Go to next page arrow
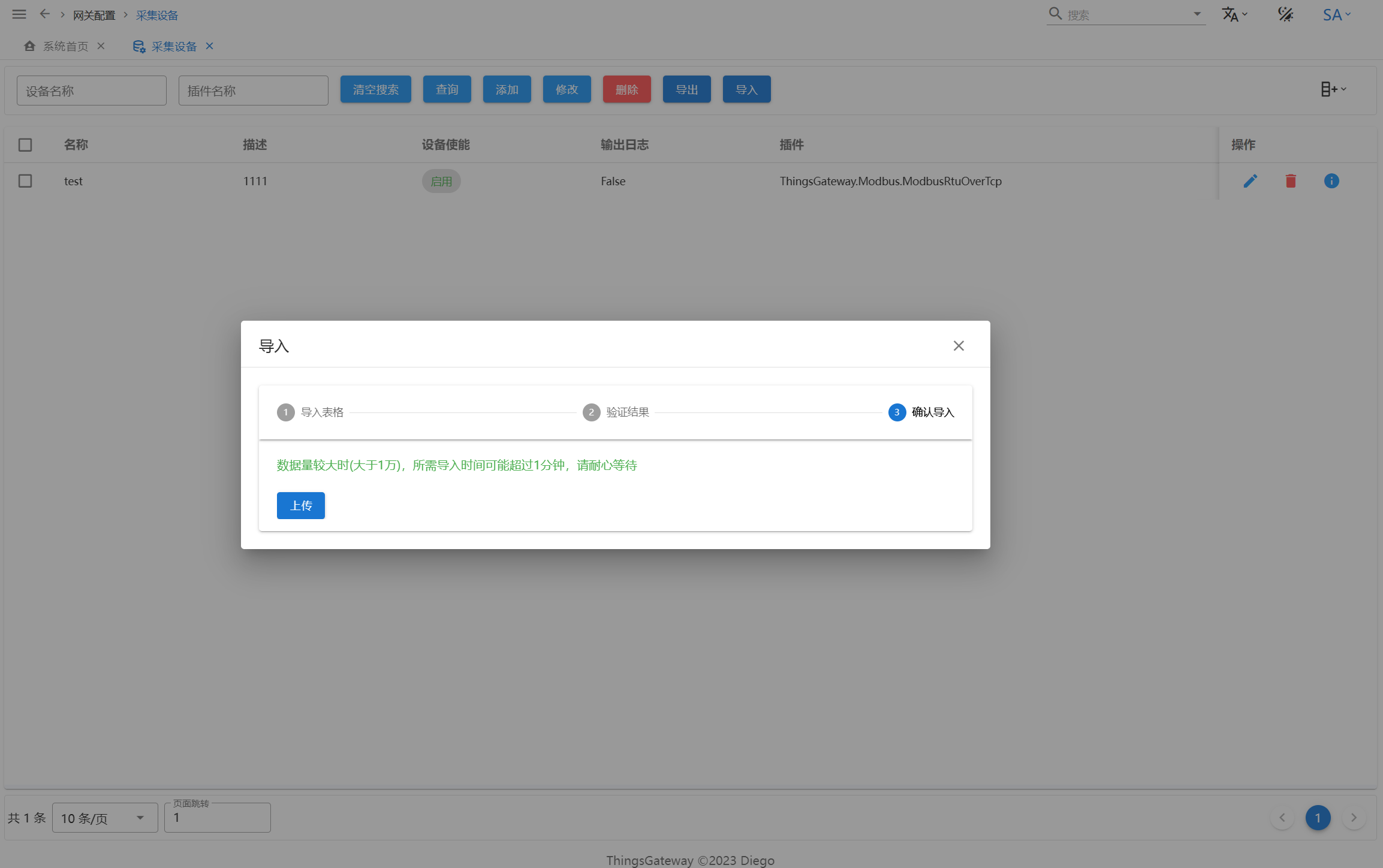Image resolution: width=1383 pixels, height=868 pixels. click(x=1354, y=818)
